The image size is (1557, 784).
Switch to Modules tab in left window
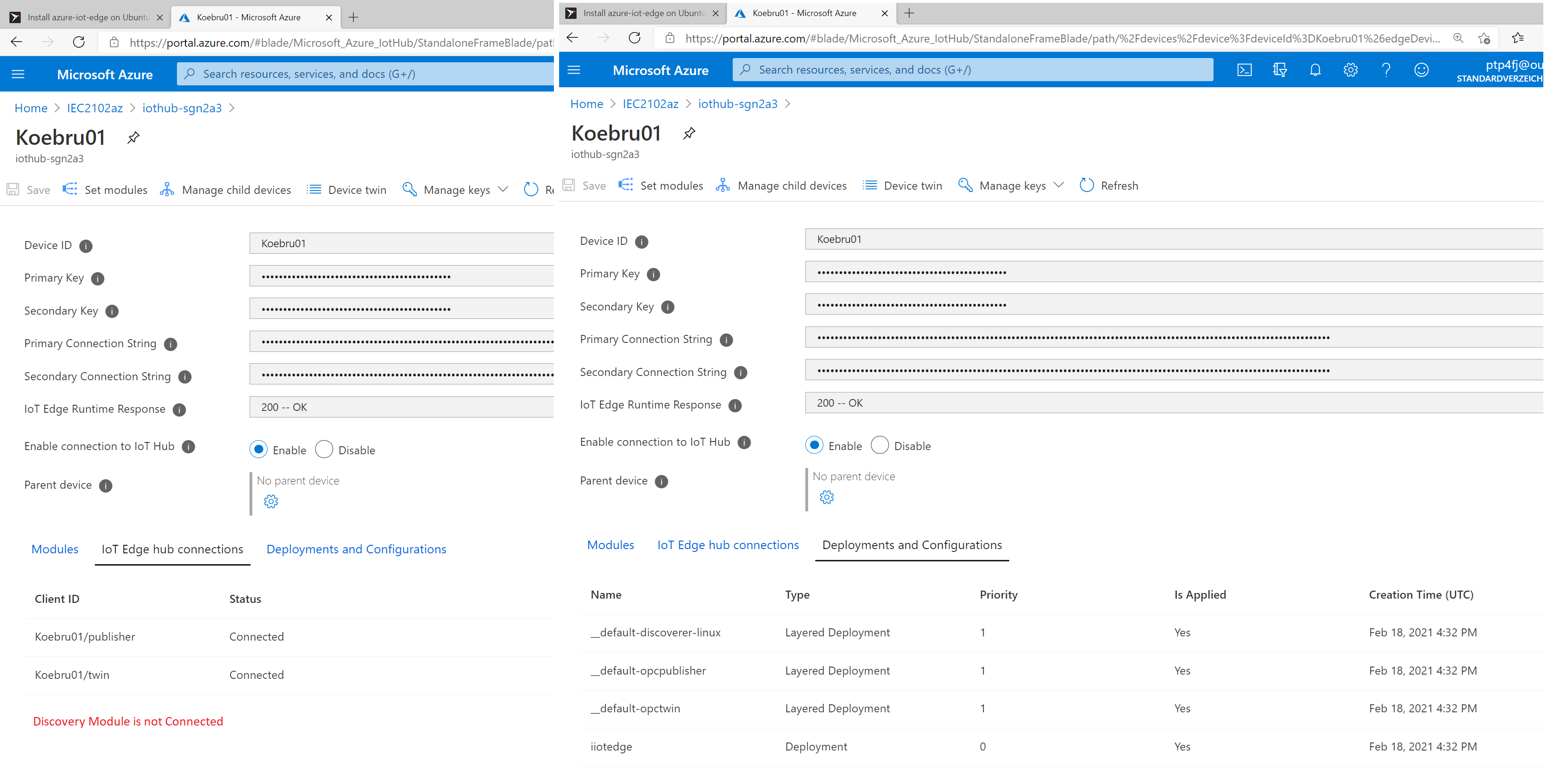tap(55, 549)
